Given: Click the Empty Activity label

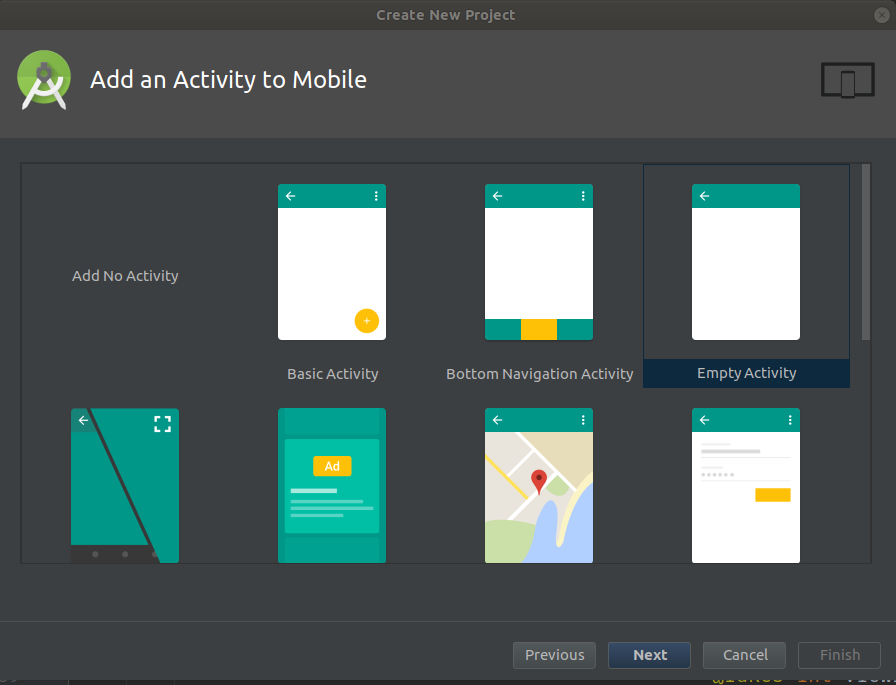Looking at the screenshot, I should 746,373.
